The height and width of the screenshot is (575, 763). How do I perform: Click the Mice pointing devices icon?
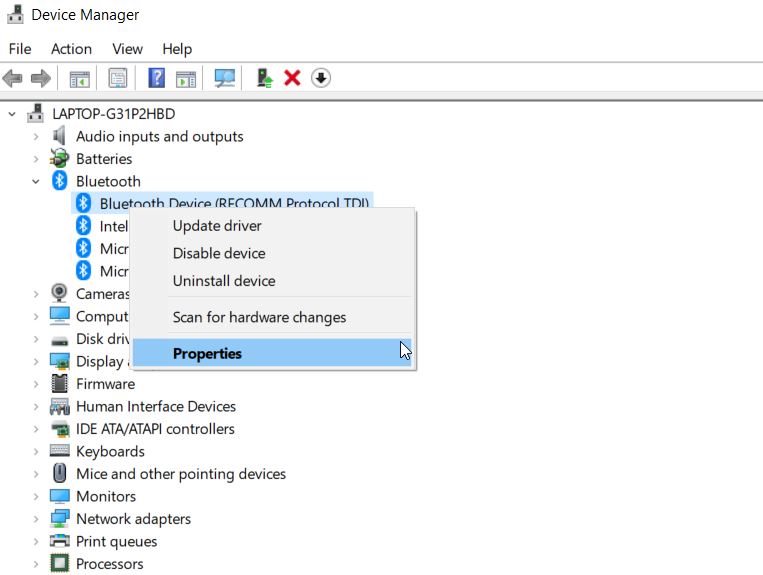click(59, 473)
